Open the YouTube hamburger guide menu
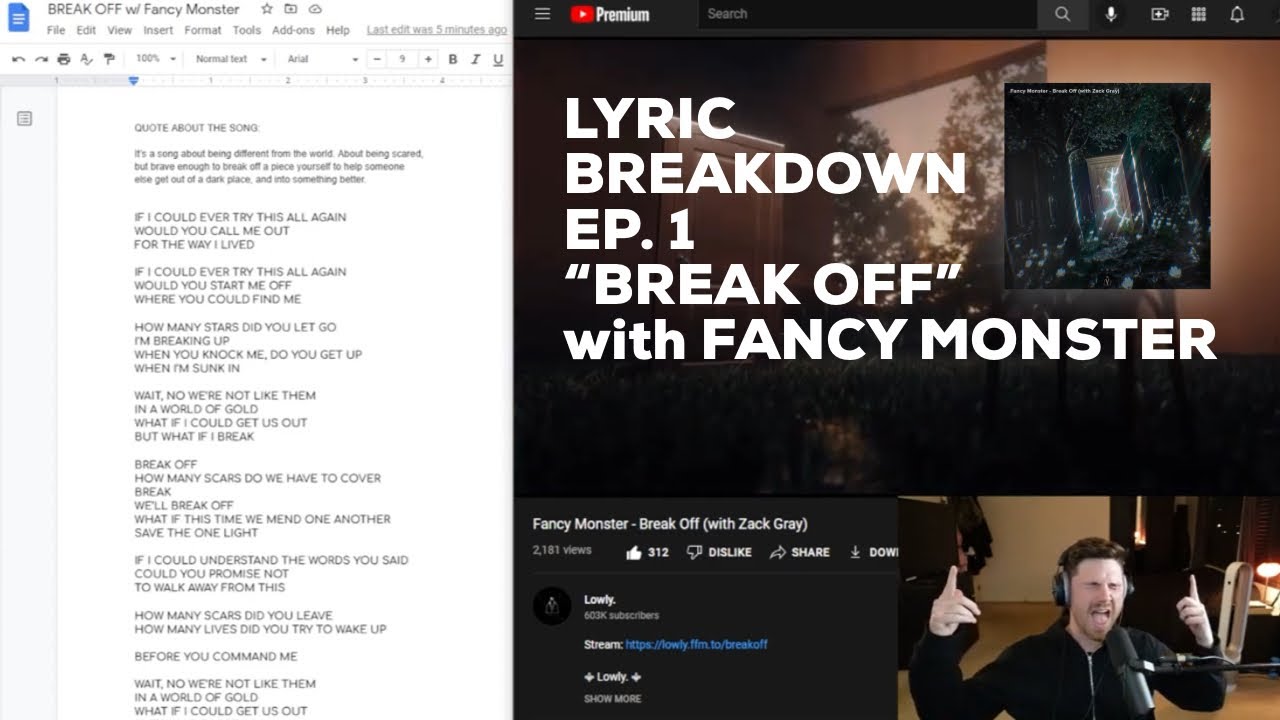This screenshot has width=1280, height=720. (x=542, y=14)
